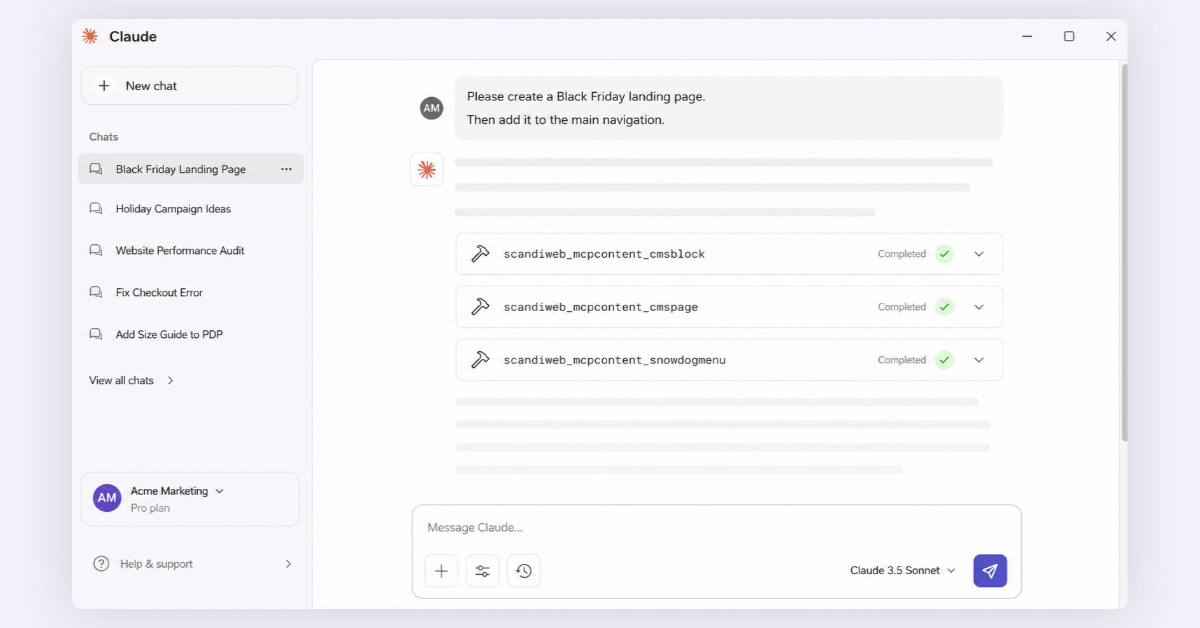Click green checkmark for cmsblock tool

(x=944, y=254)
